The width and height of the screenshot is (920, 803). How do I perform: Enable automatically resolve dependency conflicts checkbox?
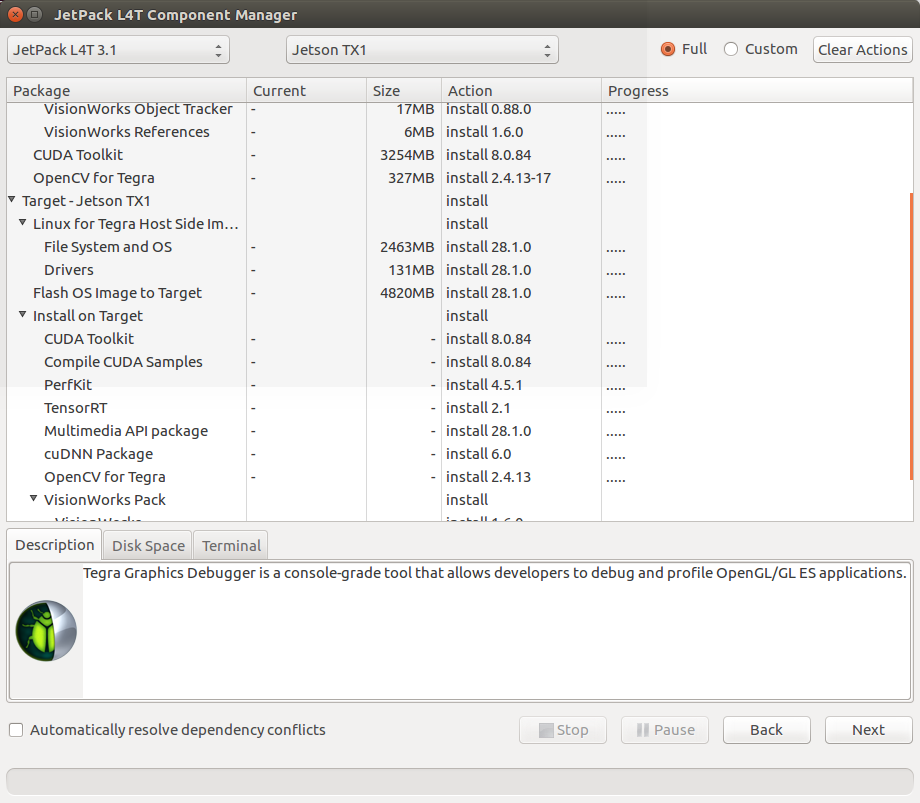pyautogui.click(x=16, y=730)
